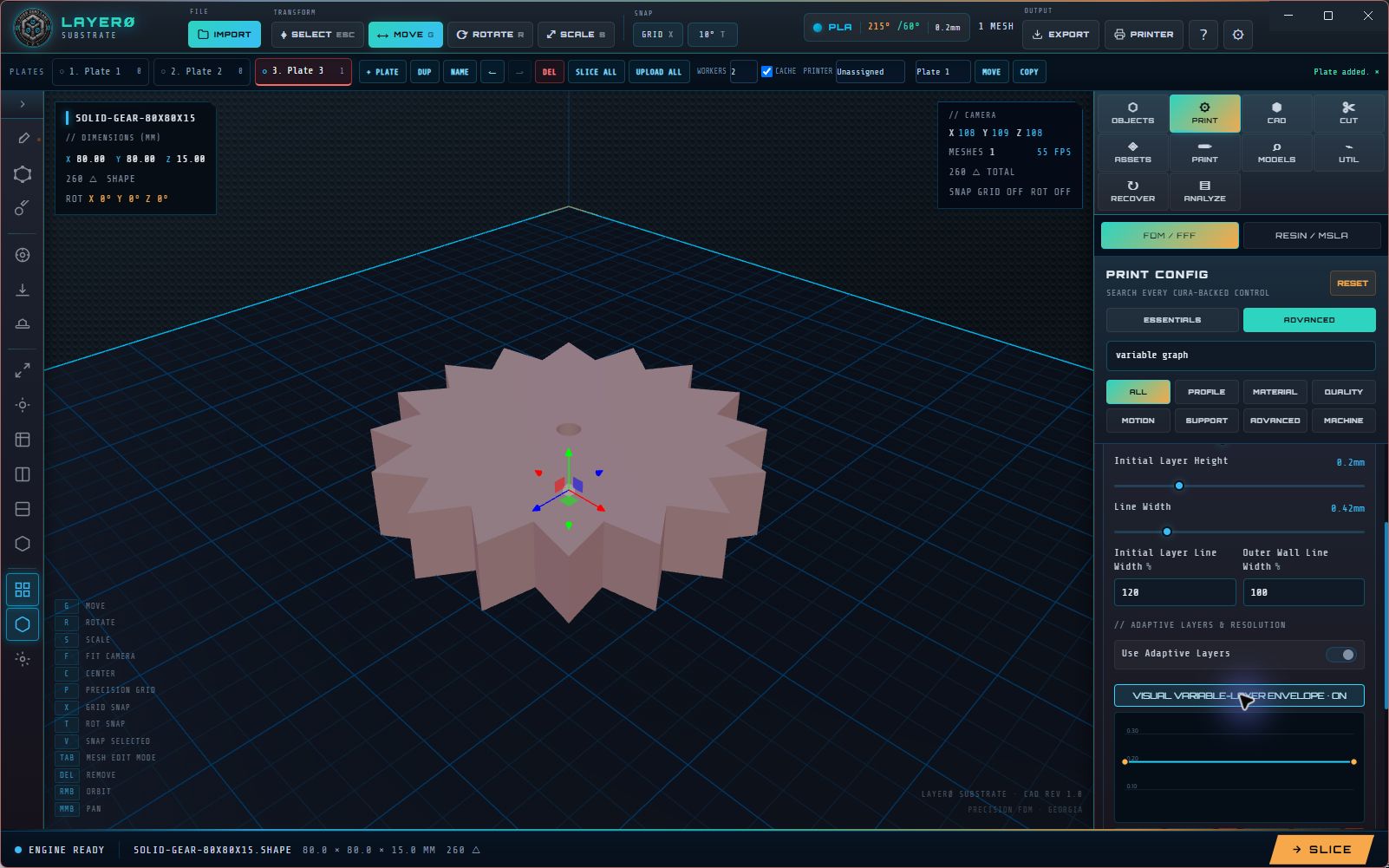Open the Printer Unassigned dropdown
This screenshot has width=1389, height=868.
pyautogui.click(x=870, y=72)
